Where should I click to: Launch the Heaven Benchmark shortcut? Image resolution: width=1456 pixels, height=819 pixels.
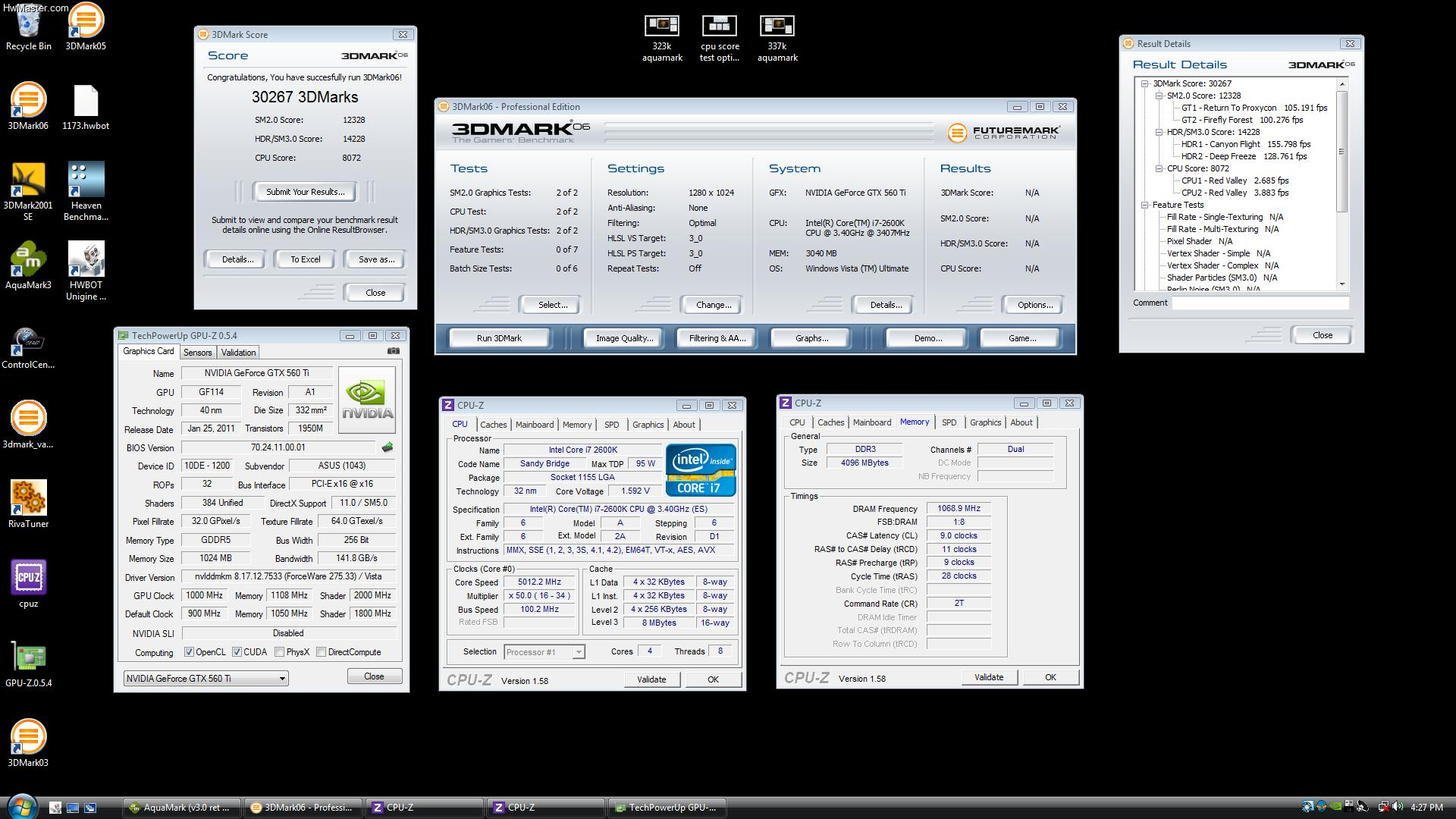click(x=86, y=192)
